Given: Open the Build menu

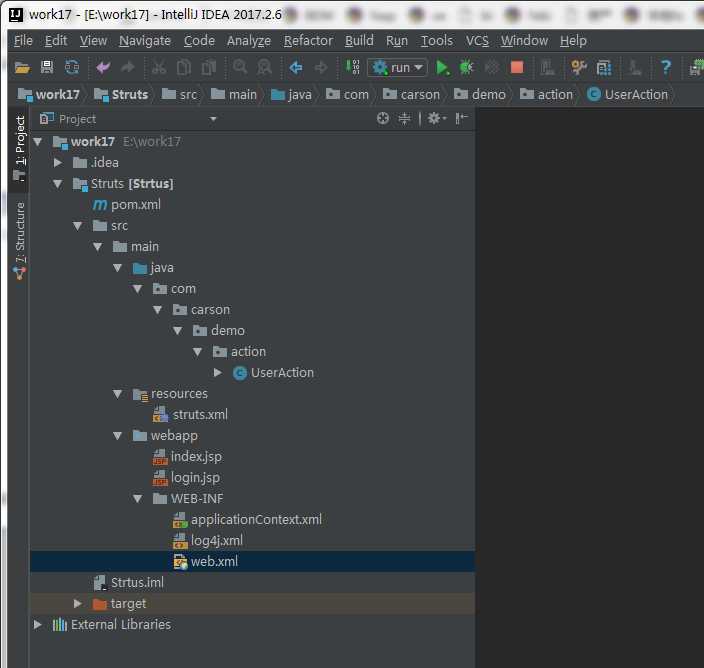Looking at the screenshot, I should 359,41.
